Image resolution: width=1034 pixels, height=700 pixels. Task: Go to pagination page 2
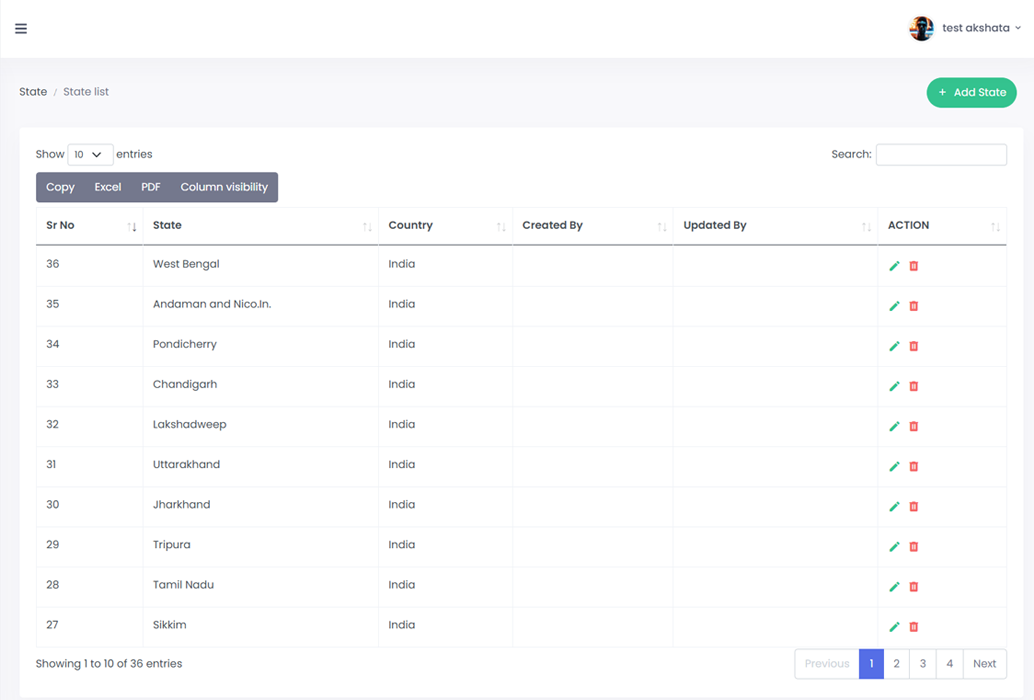coord(896,664)
